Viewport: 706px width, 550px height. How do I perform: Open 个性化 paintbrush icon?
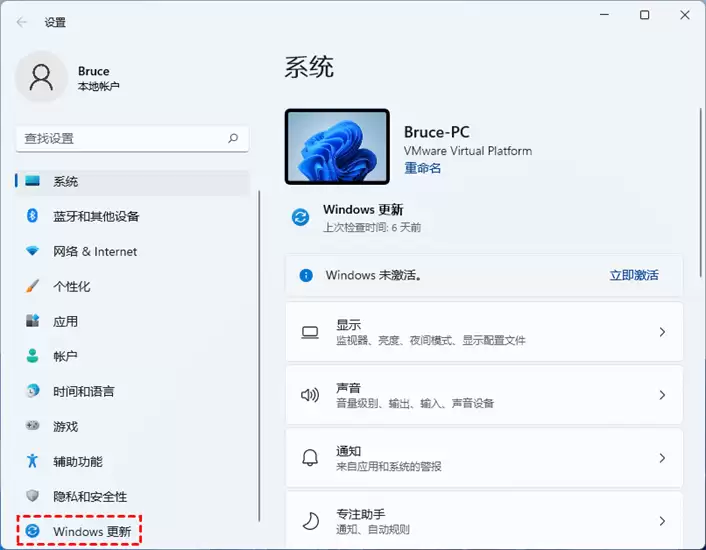point(32,286)
